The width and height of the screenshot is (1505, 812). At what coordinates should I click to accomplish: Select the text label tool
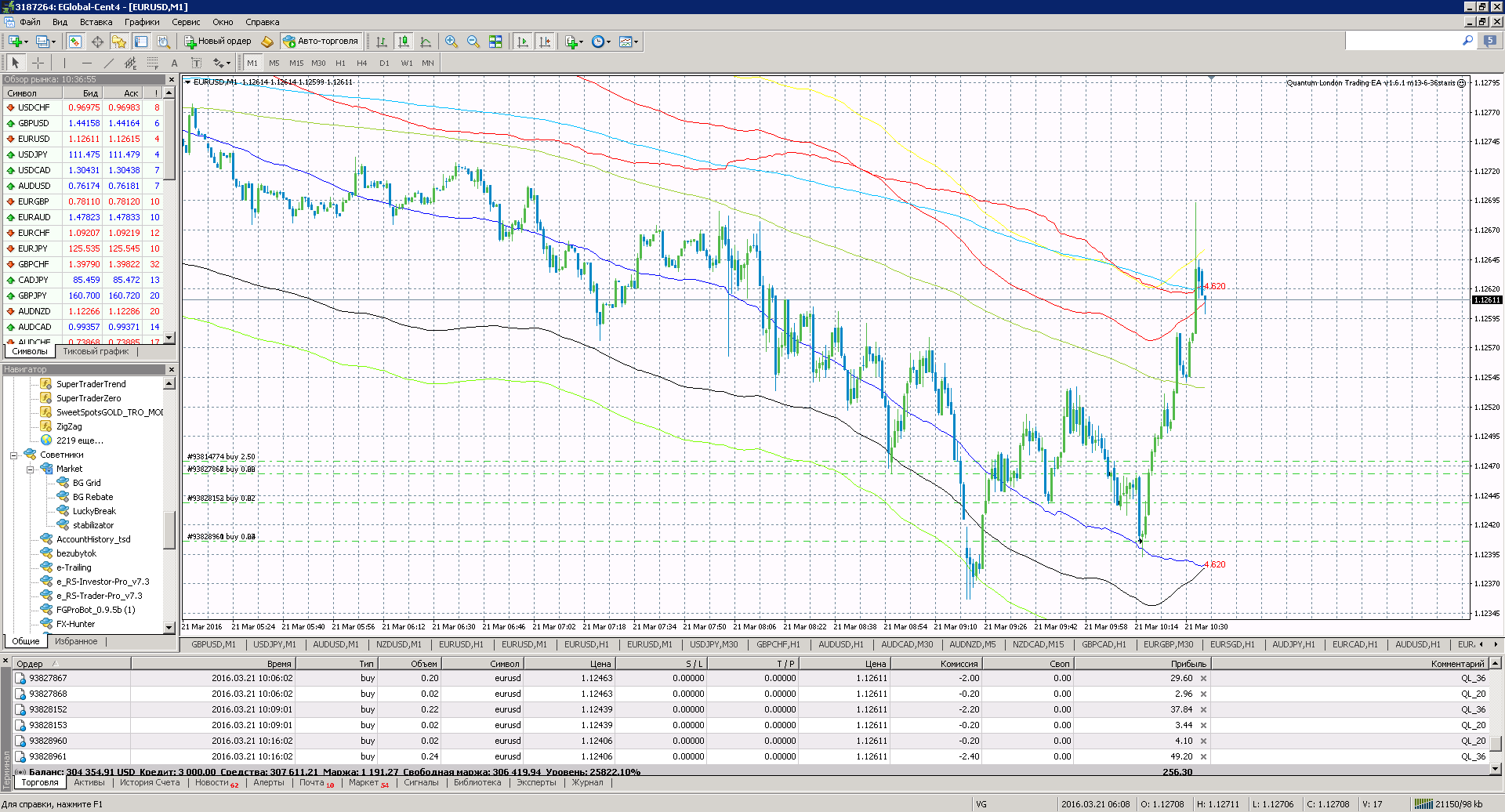[196, 63]
